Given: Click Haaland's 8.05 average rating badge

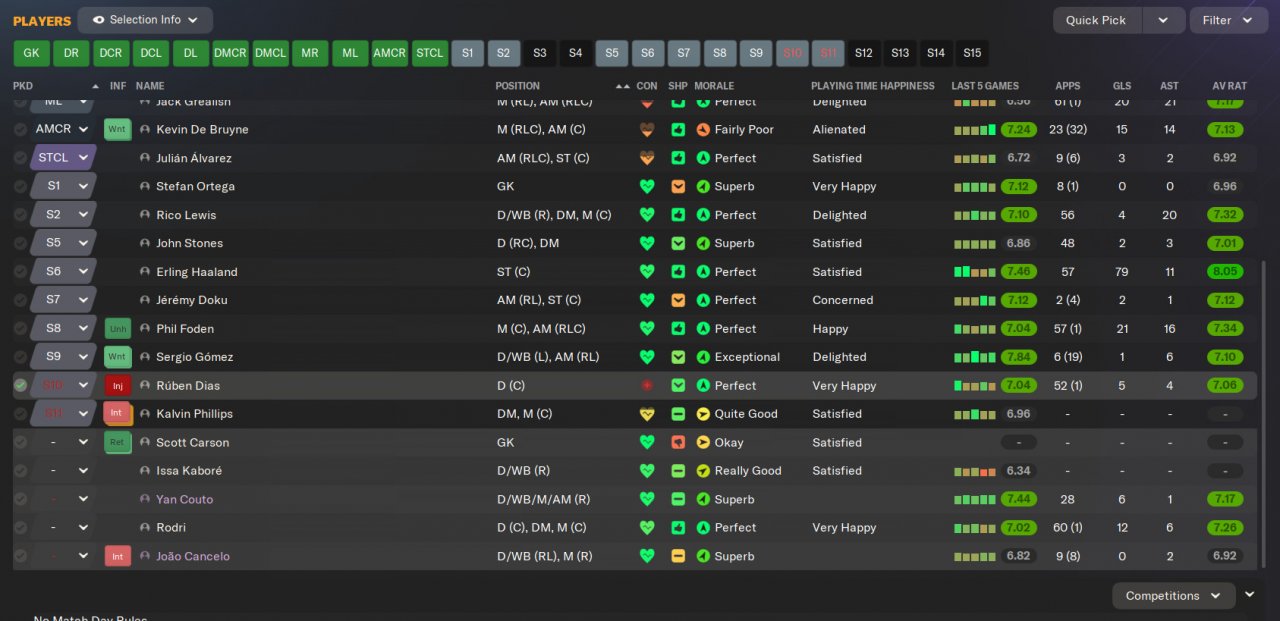Looking at the screenshot, I should point(1225,272).
